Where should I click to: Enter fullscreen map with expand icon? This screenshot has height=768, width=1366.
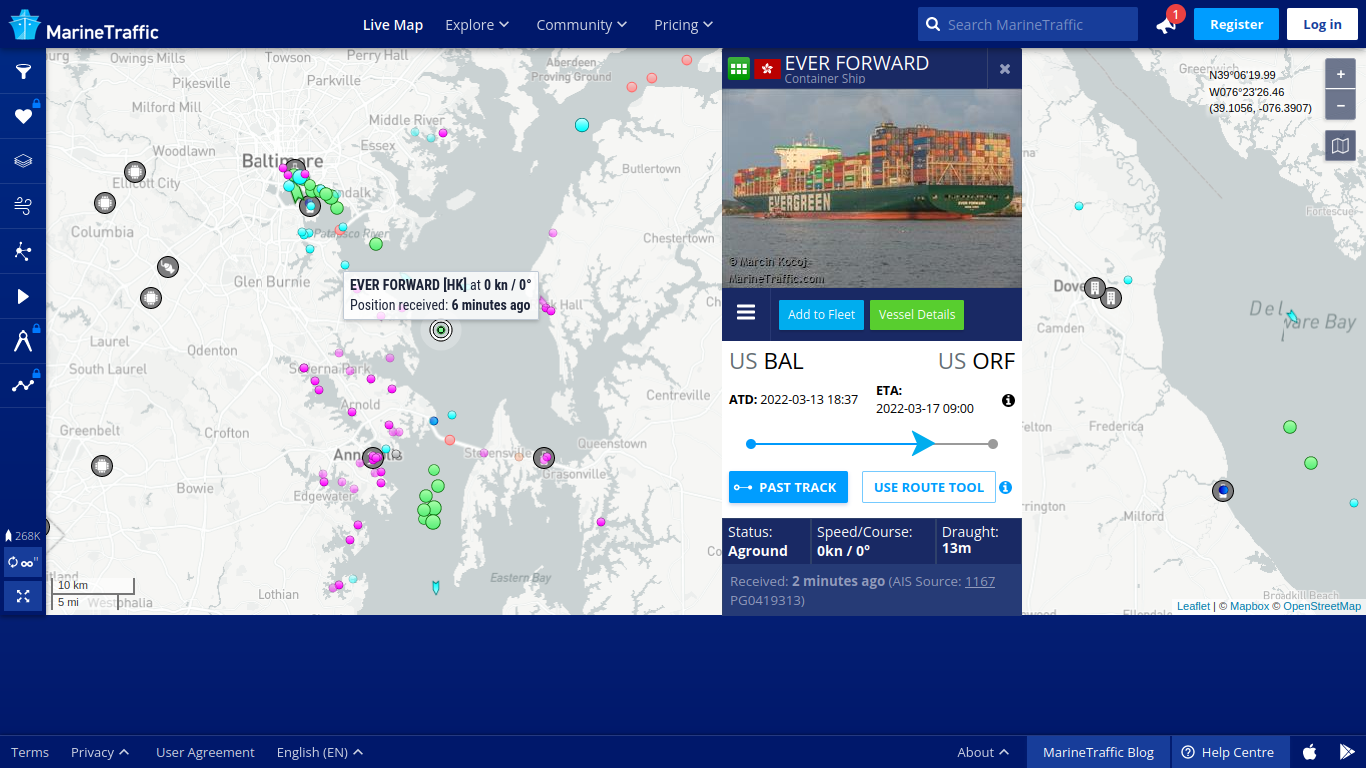click(23, 596)
